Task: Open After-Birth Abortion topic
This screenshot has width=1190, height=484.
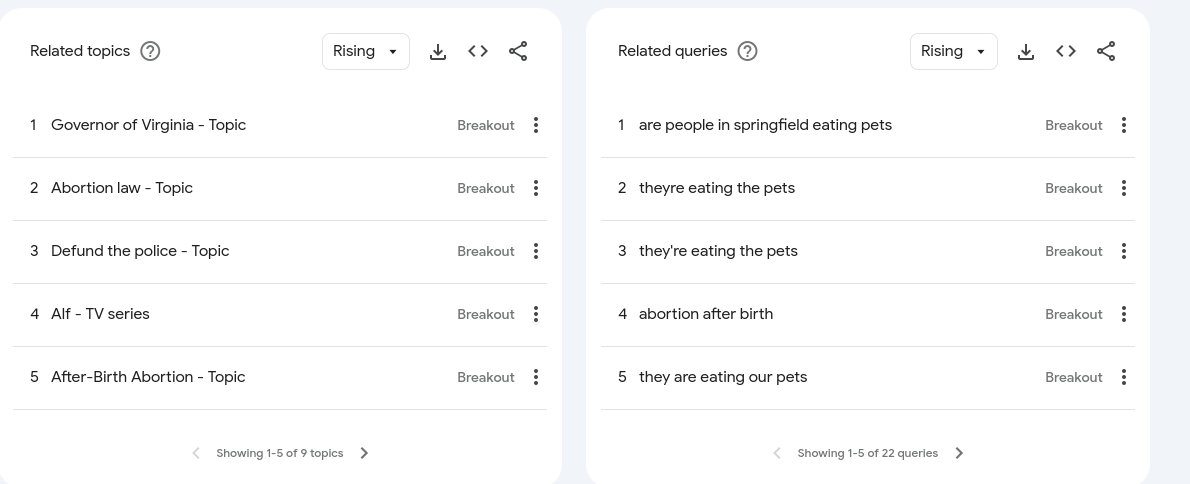Action: (x=148, y=377)
